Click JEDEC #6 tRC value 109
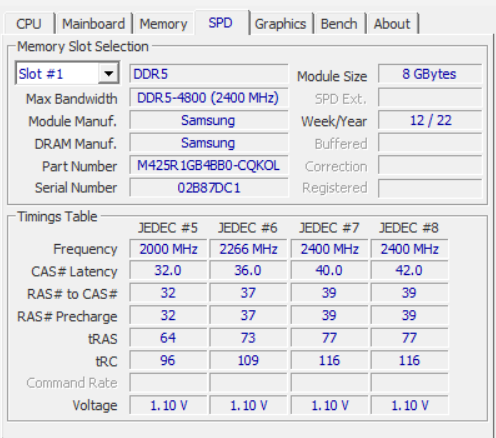The image size is (496, 438). [248, 360]
